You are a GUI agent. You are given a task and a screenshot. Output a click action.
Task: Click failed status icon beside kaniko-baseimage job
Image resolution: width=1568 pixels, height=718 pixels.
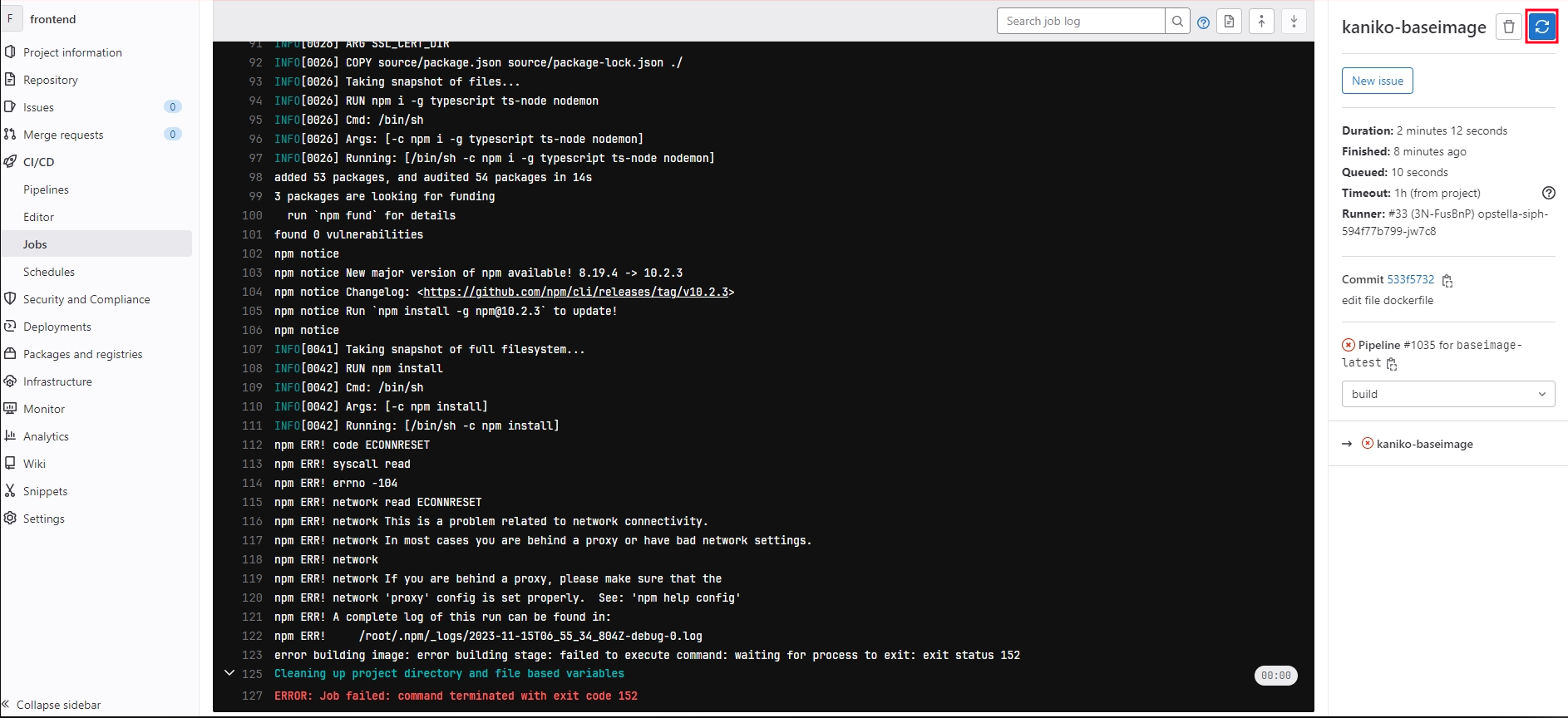tap(1368, 443)
